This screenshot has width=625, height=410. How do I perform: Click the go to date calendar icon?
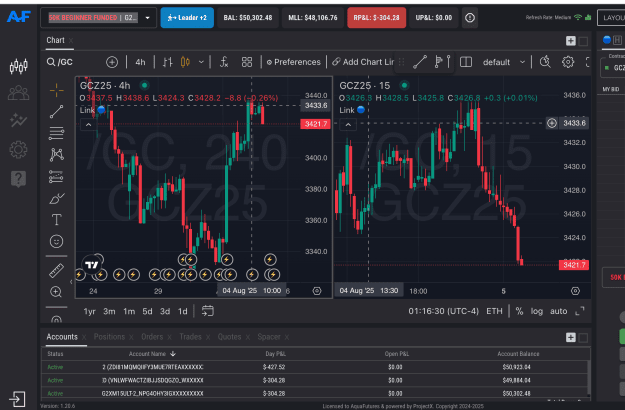point(208,311)
